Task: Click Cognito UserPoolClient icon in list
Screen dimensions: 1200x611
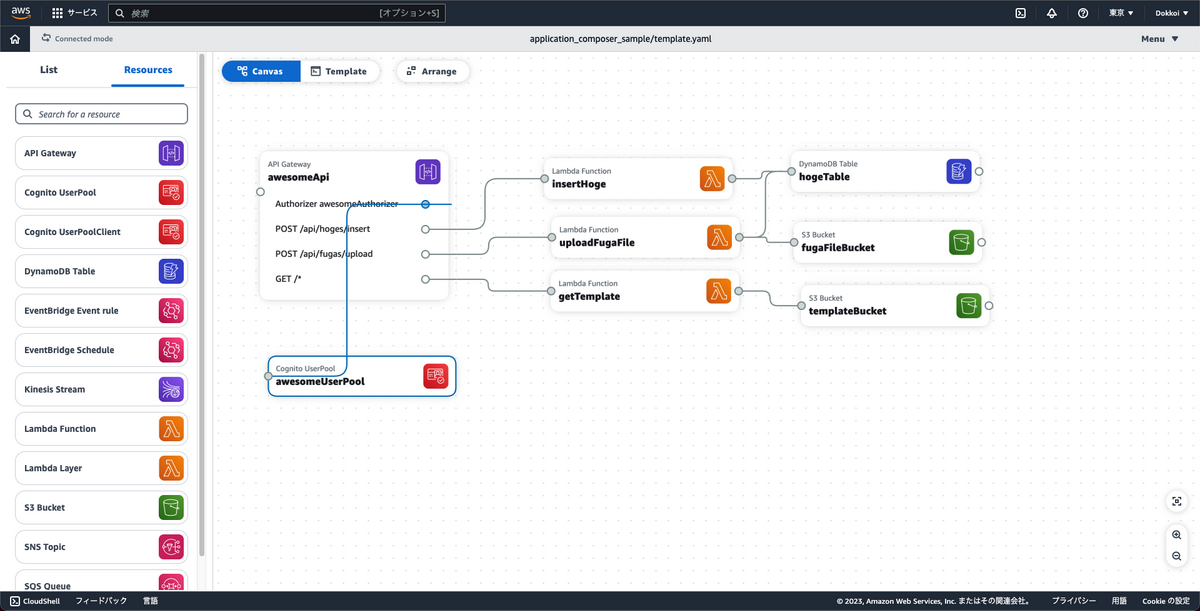Action: click(171, 232)
